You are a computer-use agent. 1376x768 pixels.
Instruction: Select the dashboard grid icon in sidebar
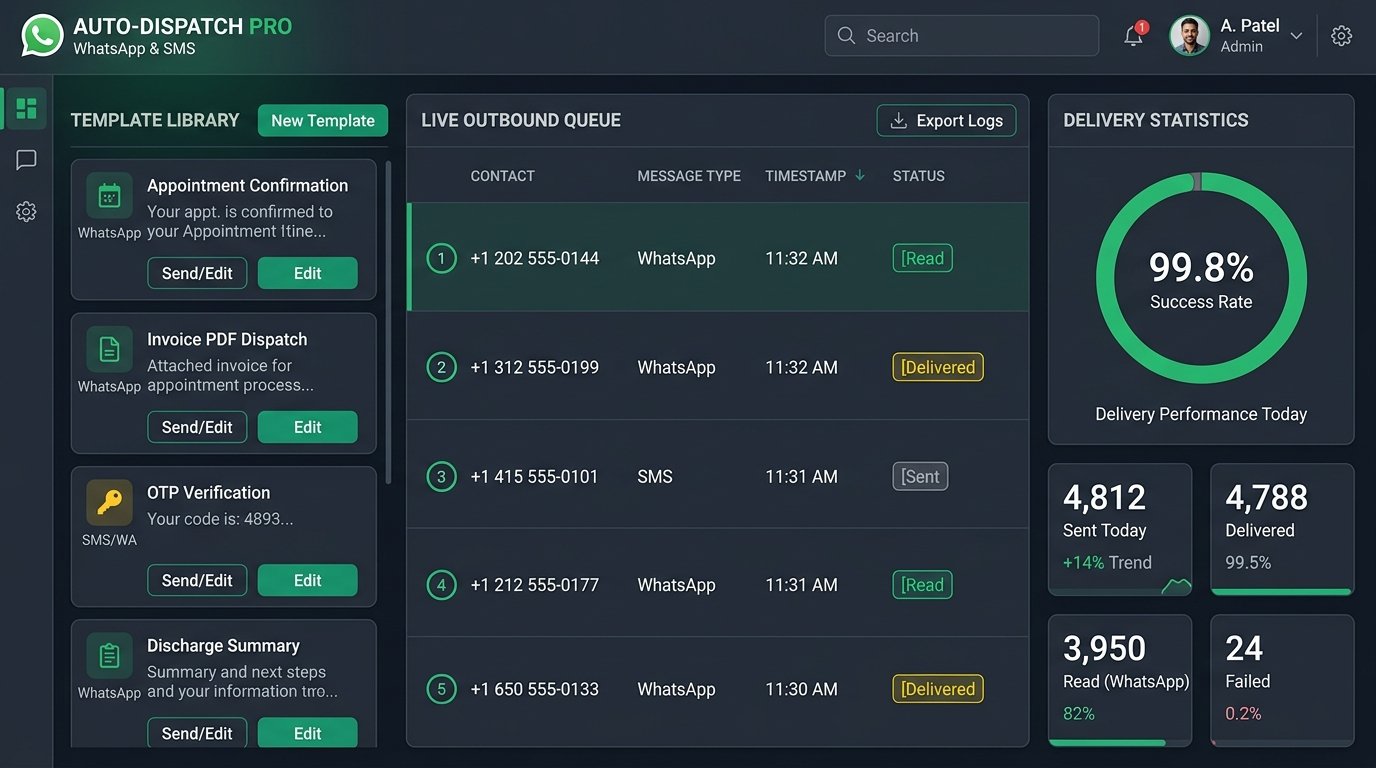26,108
